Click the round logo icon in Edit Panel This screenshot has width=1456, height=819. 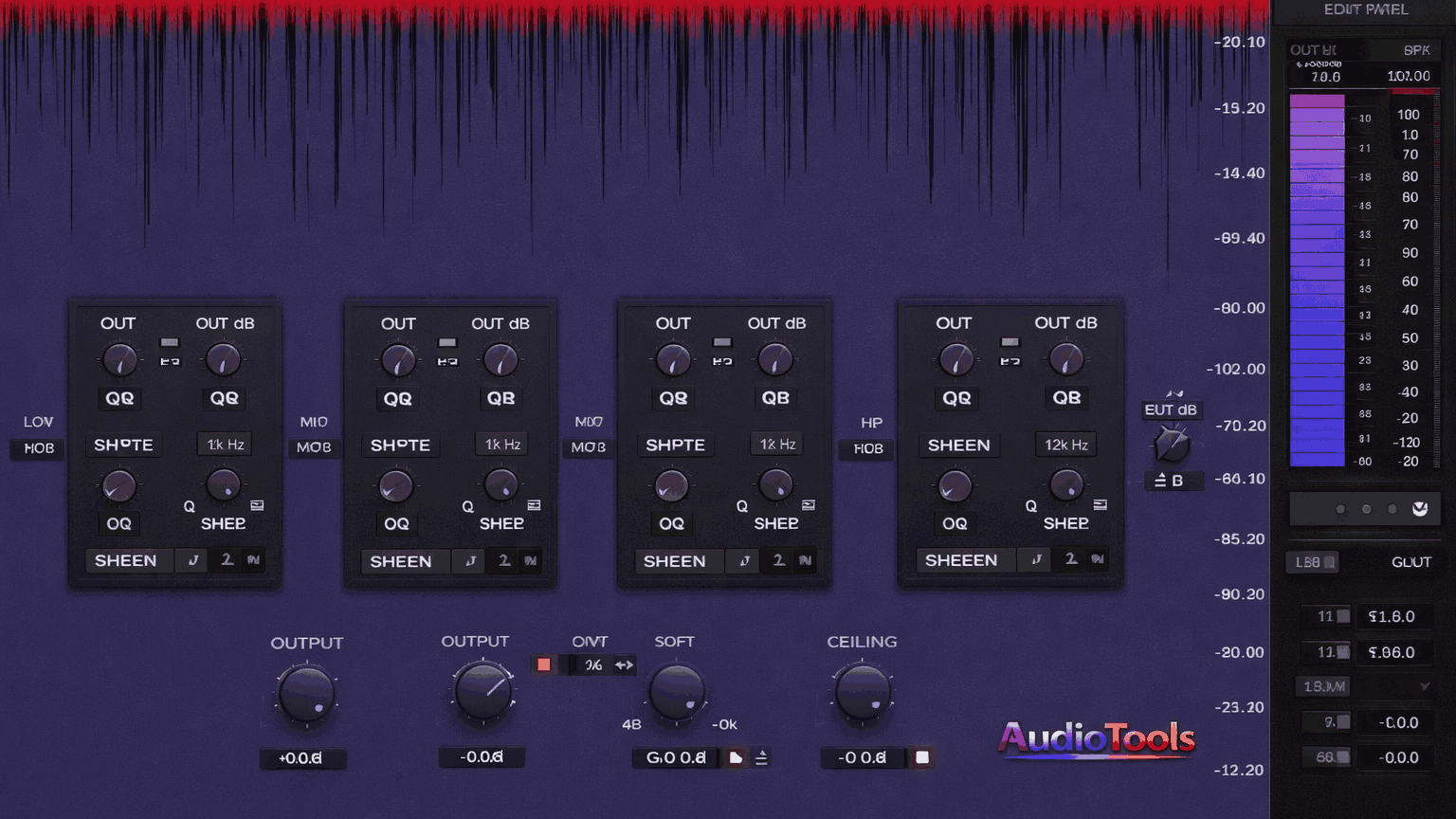click(x=1419, y=509)
